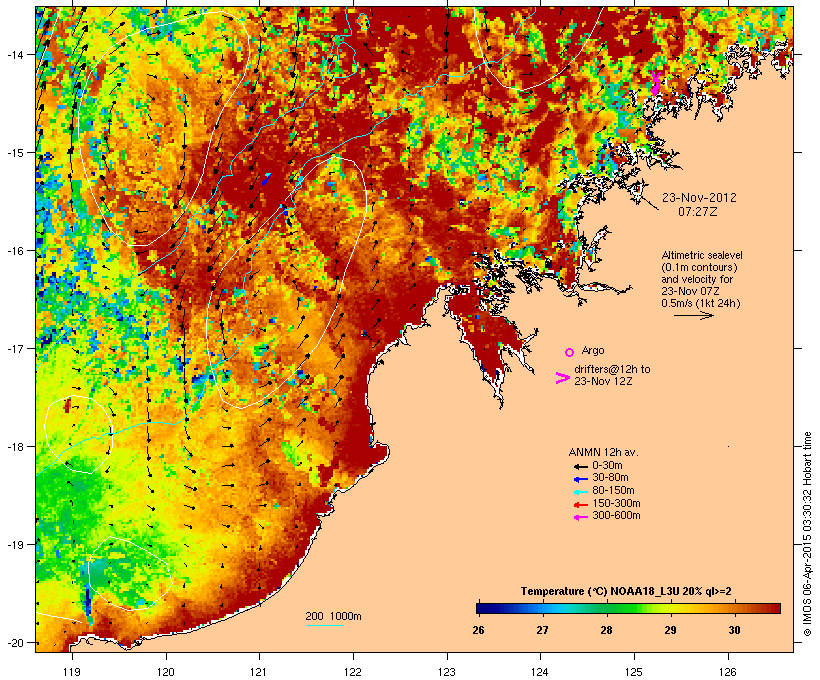
Task: Click the temperature color bar gradient
Action: pos(628,608)
